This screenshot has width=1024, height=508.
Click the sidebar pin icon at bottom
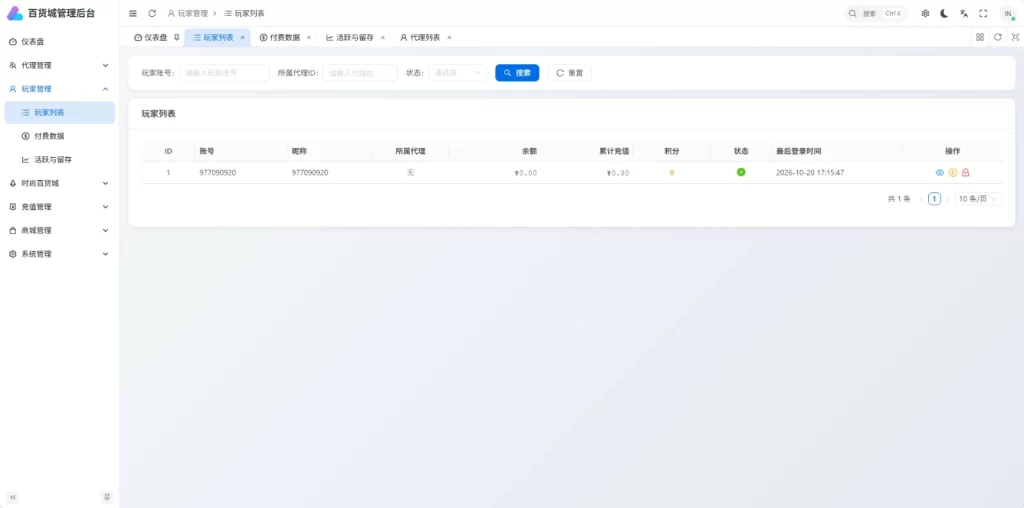(107, 497)
